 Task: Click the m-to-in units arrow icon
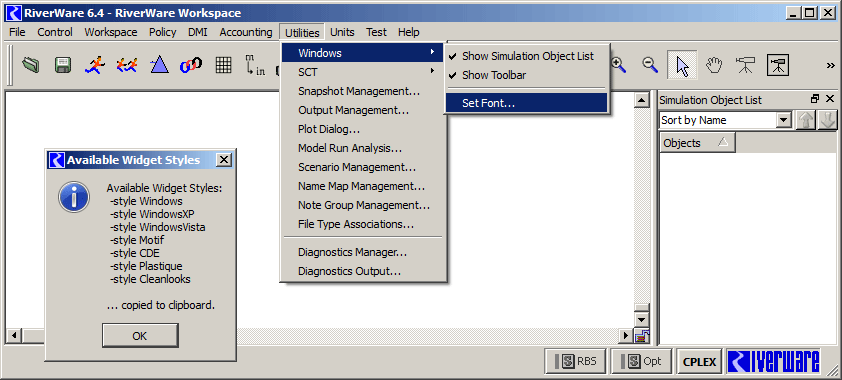[x=255, y=65]
